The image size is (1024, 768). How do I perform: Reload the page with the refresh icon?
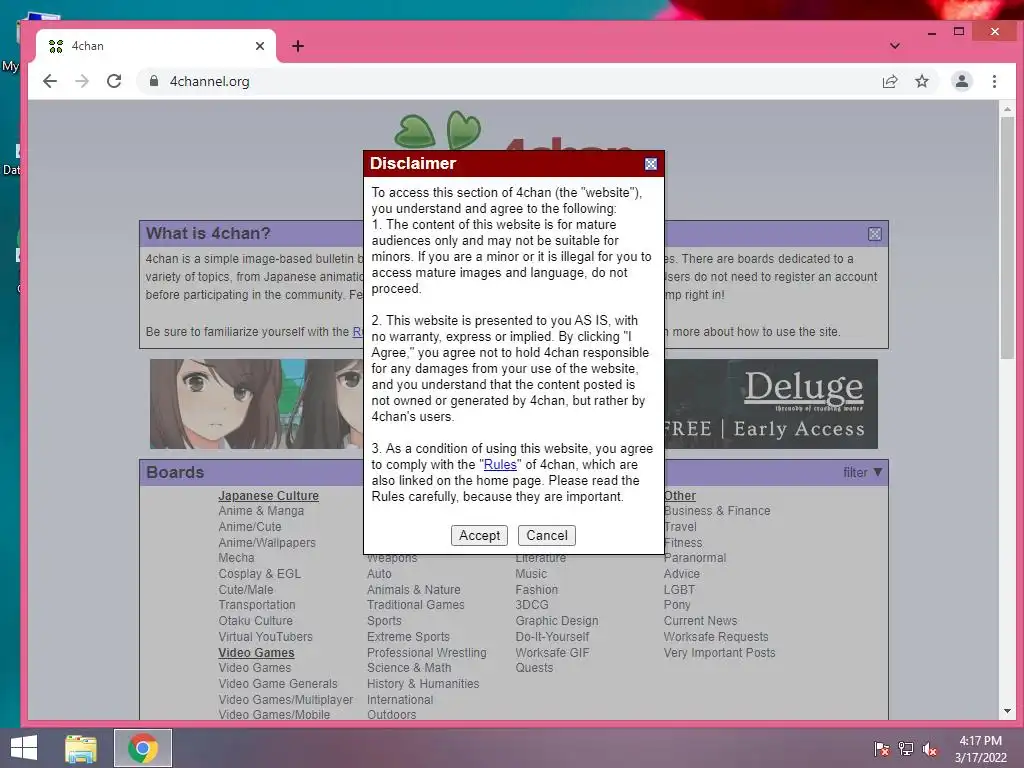click(114, 81)
